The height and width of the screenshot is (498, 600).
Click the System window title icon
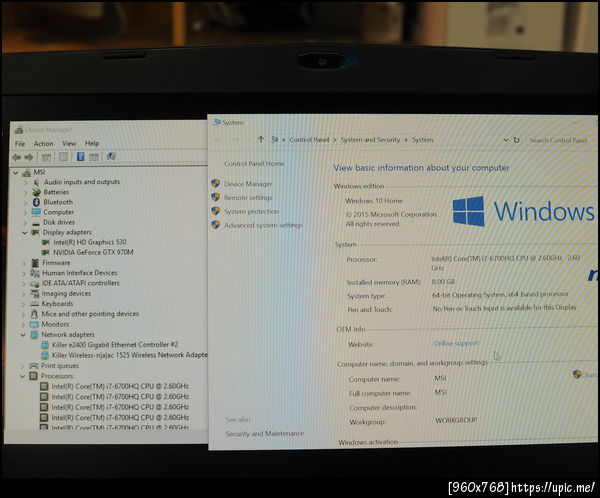point(217,122)
